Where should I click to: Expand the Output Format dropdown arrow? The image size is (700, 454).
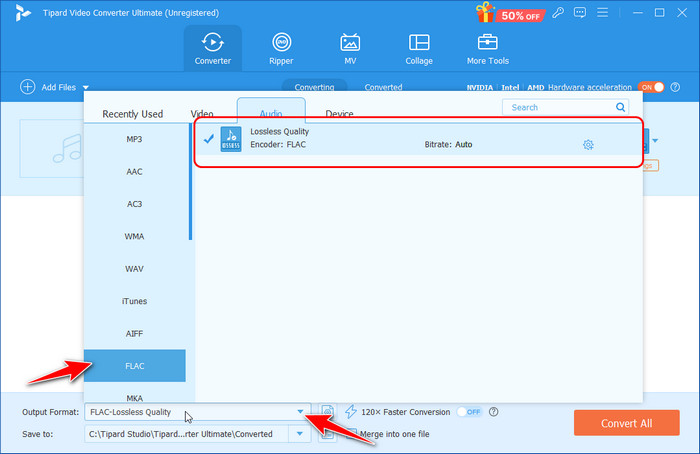tap(300, 412)
